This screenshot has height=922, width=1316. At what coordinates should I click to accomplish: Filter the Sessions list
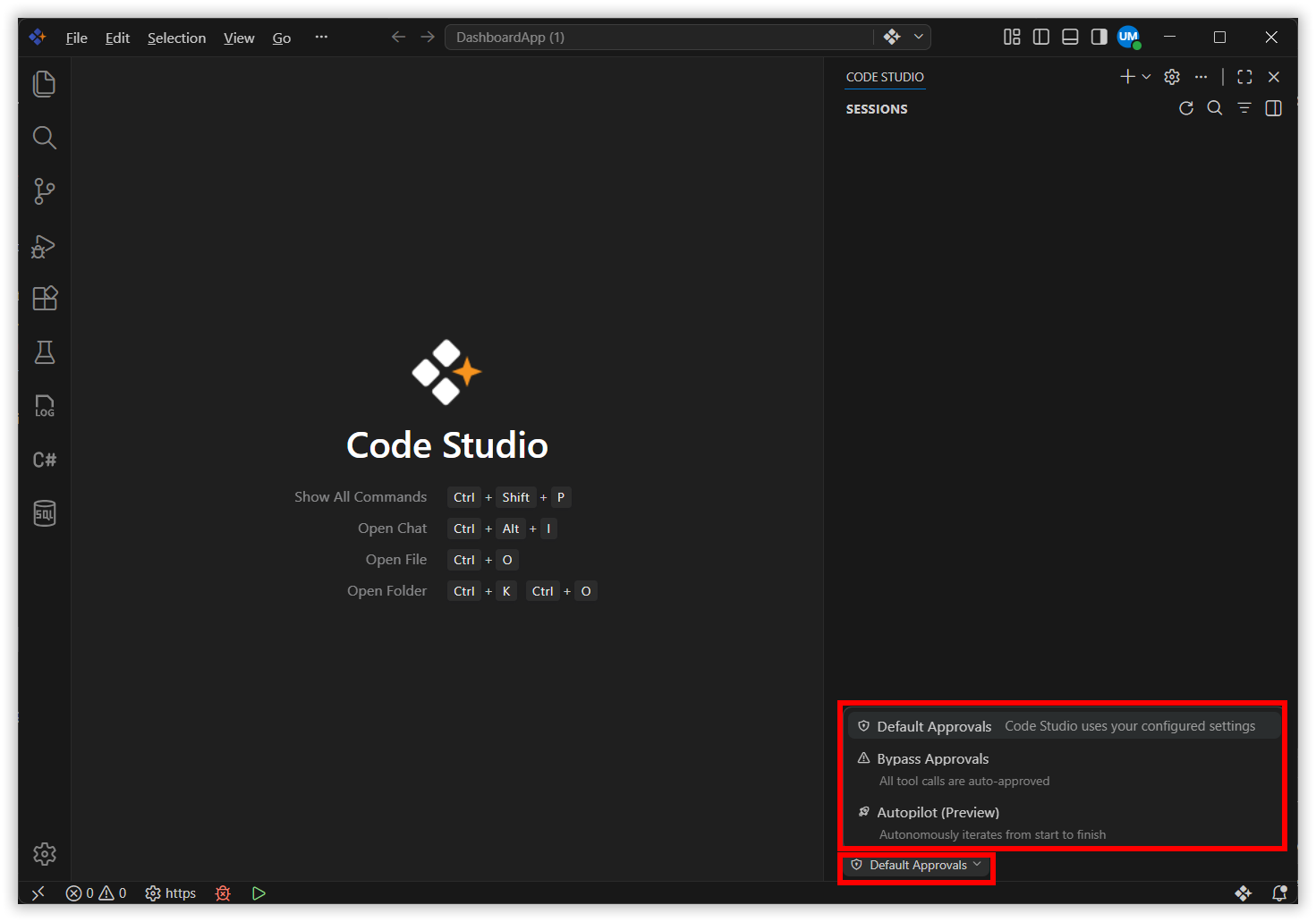1244,108
